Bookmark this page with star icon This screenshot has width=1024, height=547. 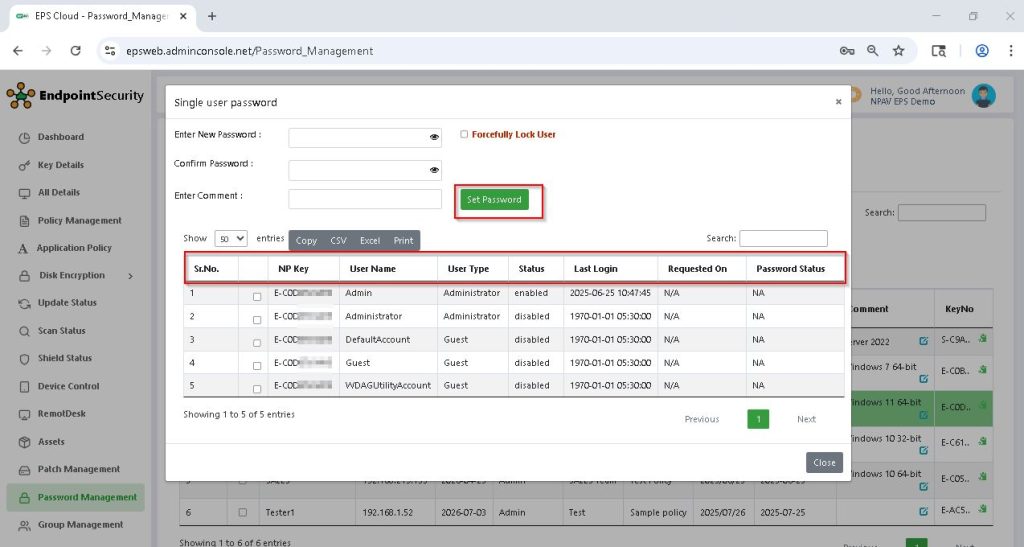[x=899, y=51]
